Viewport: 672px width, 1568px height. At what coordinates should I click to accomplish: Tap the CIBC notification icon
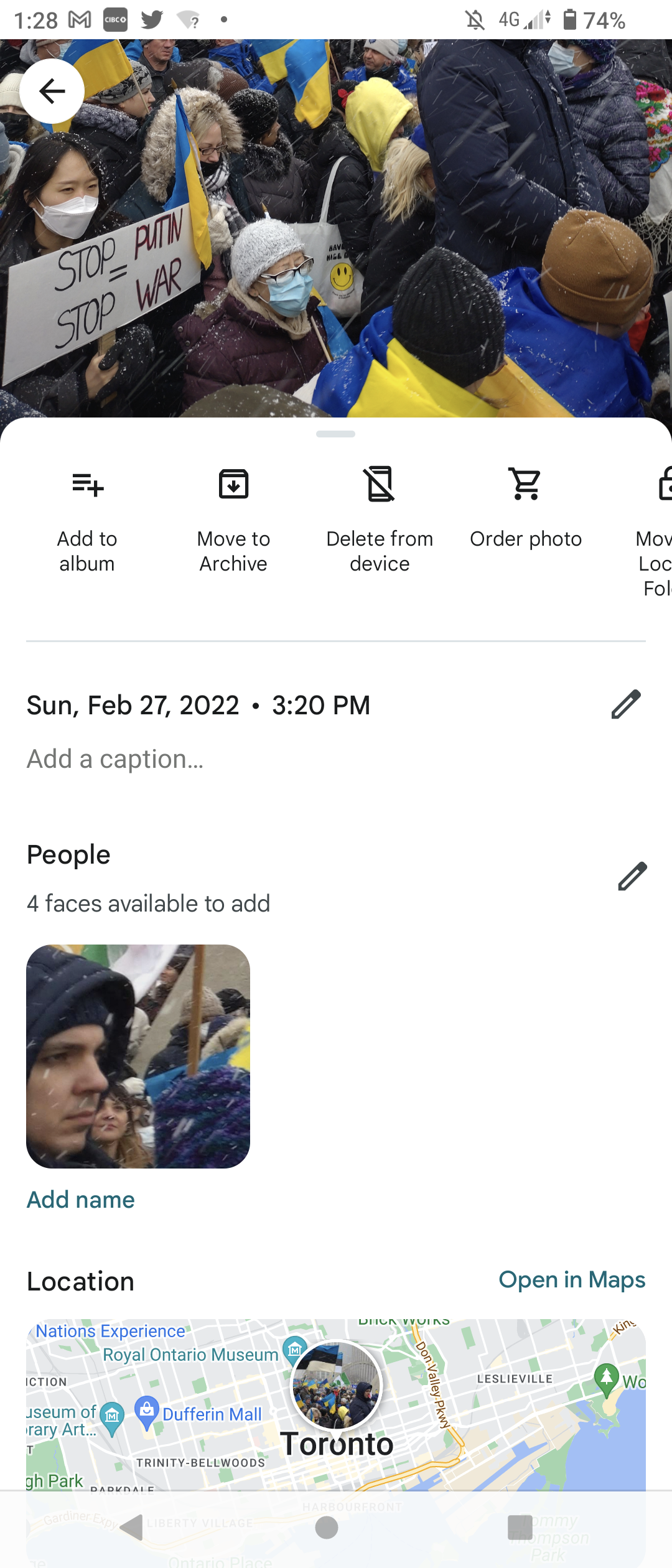tap(115, 20)
